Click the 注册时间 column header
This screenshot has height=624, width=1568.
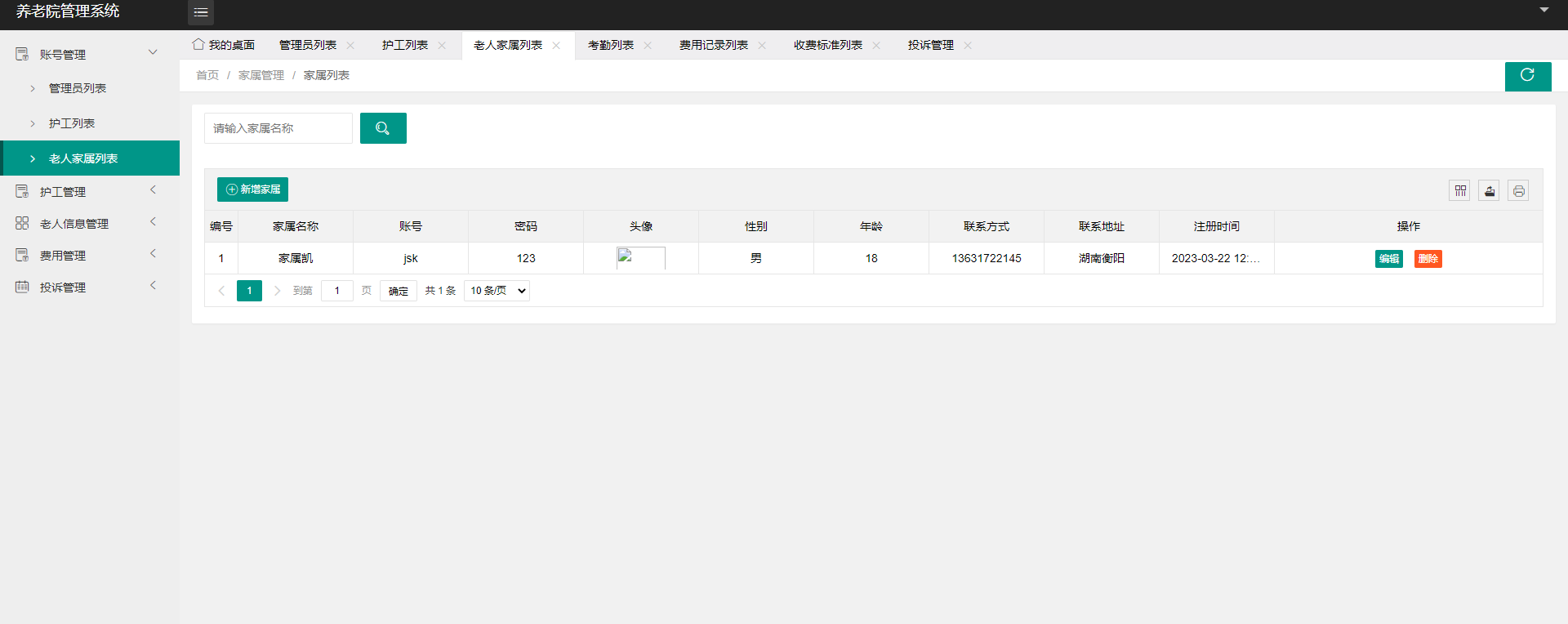coord(1217,226)
